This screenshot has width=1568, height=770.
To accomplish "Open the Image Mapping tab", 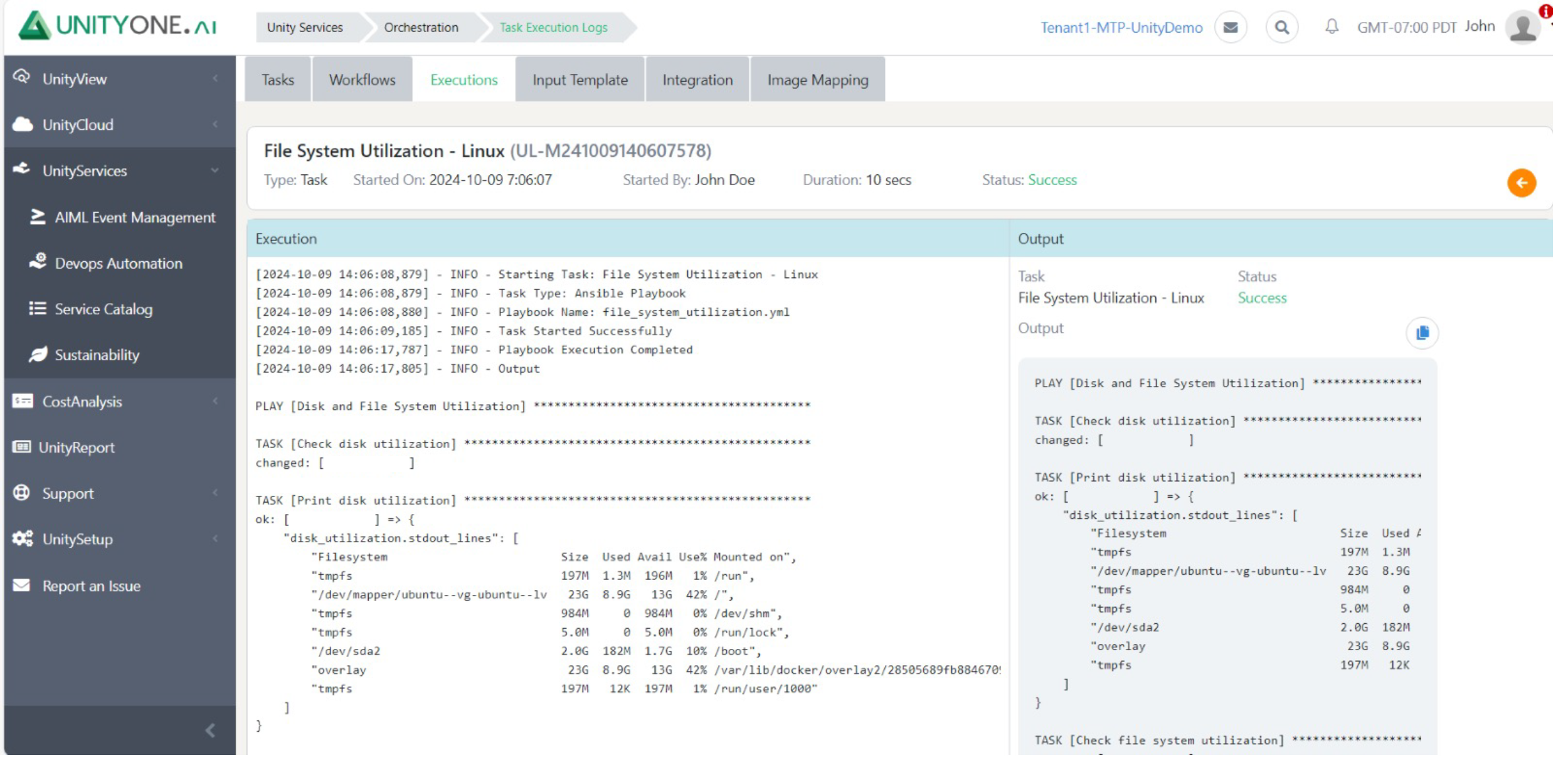I will pos(817,80).
